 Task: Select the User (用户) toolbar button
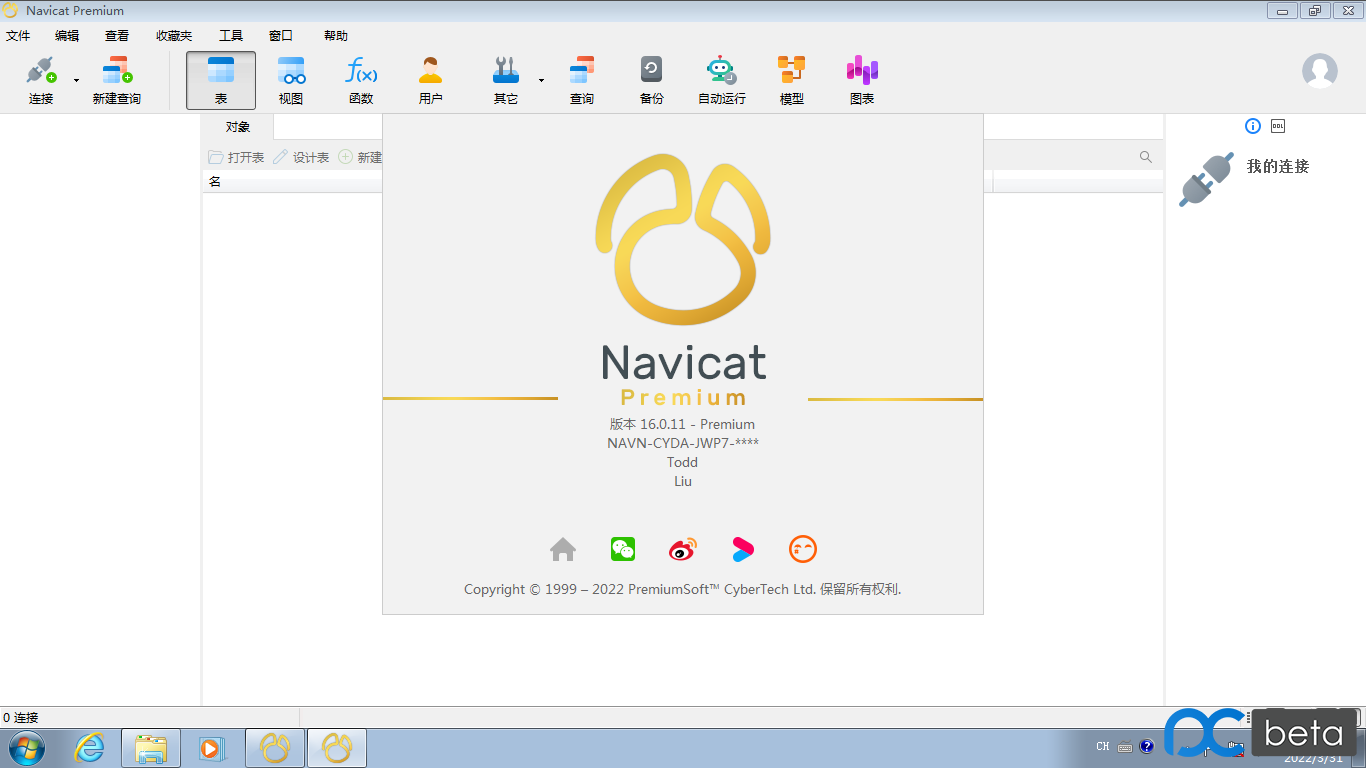pos(431,80)
